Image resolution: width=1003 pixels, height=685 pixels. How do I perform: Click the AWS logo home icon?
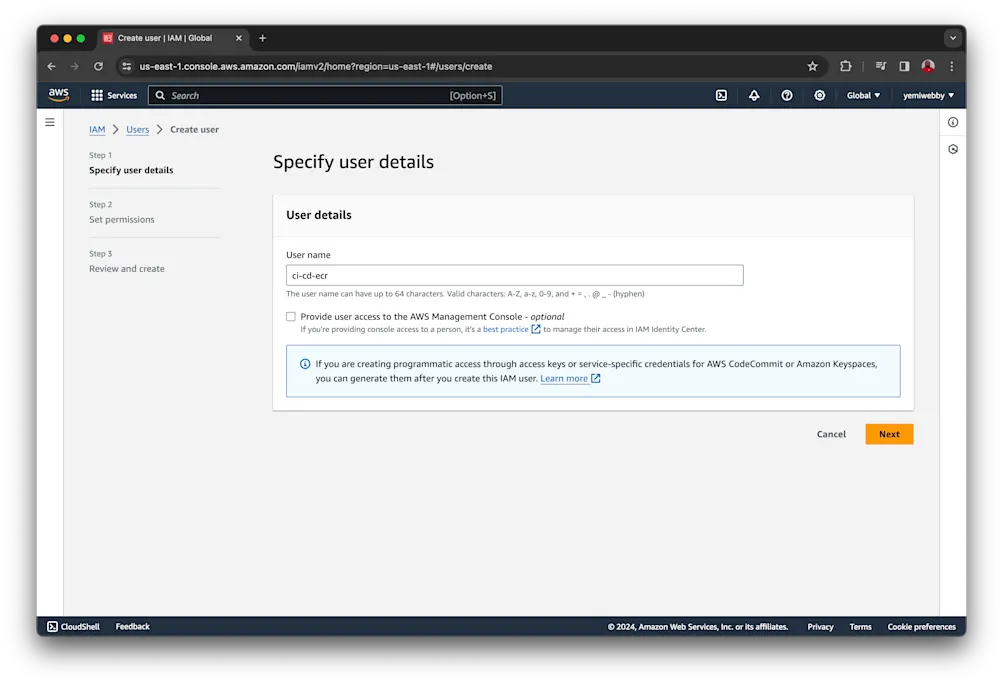(59, 95)
